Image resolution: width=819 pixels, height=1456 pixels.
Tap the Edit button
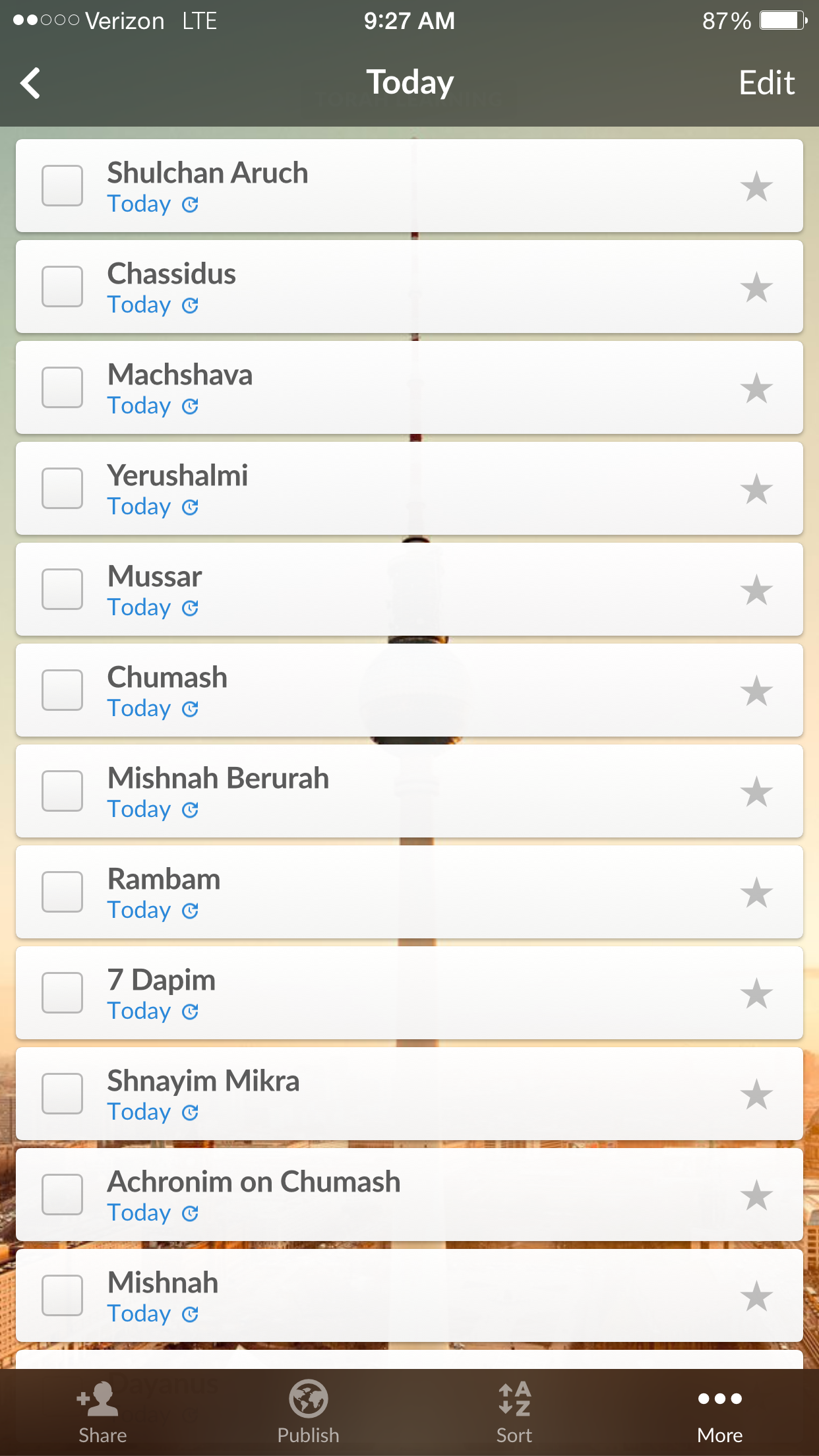click(766, 84)
